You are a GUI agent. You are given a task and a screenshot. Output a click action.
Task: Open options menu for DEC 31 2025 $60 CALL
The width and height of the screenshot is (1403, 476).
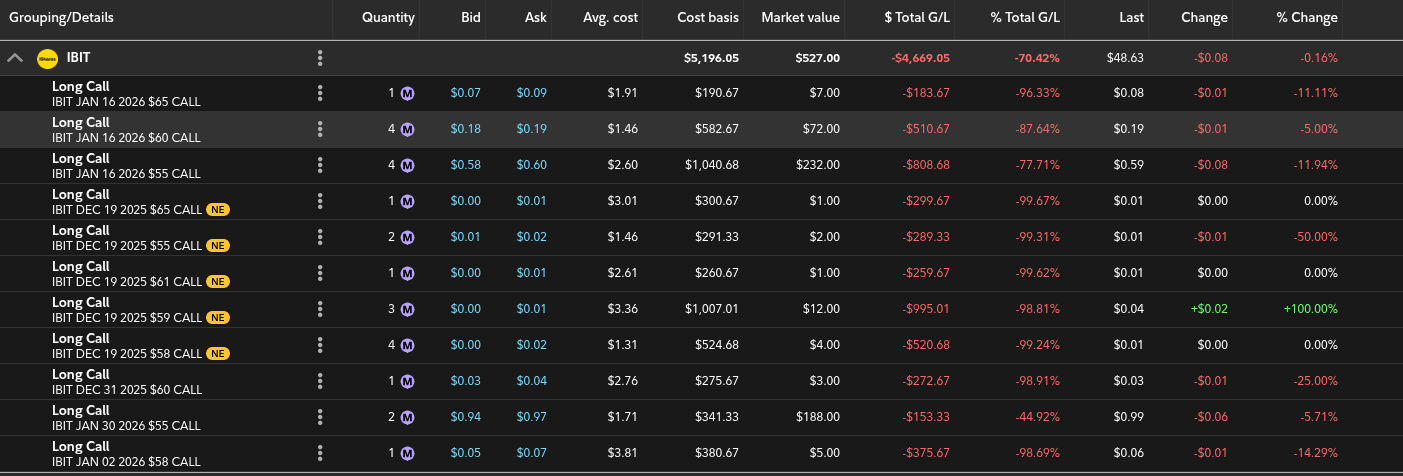point(320,381)
